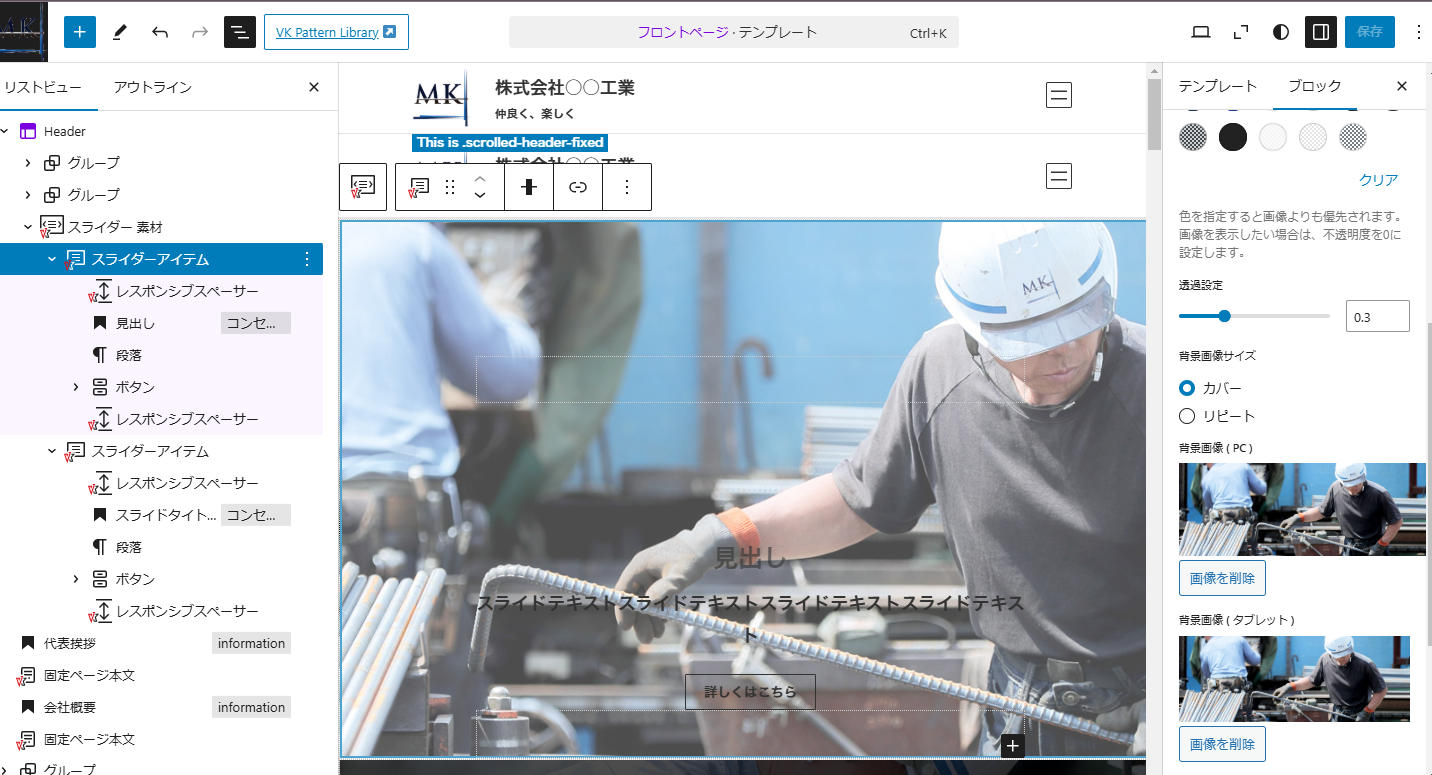Click the PC background image thumbnail

(1302, 509)
